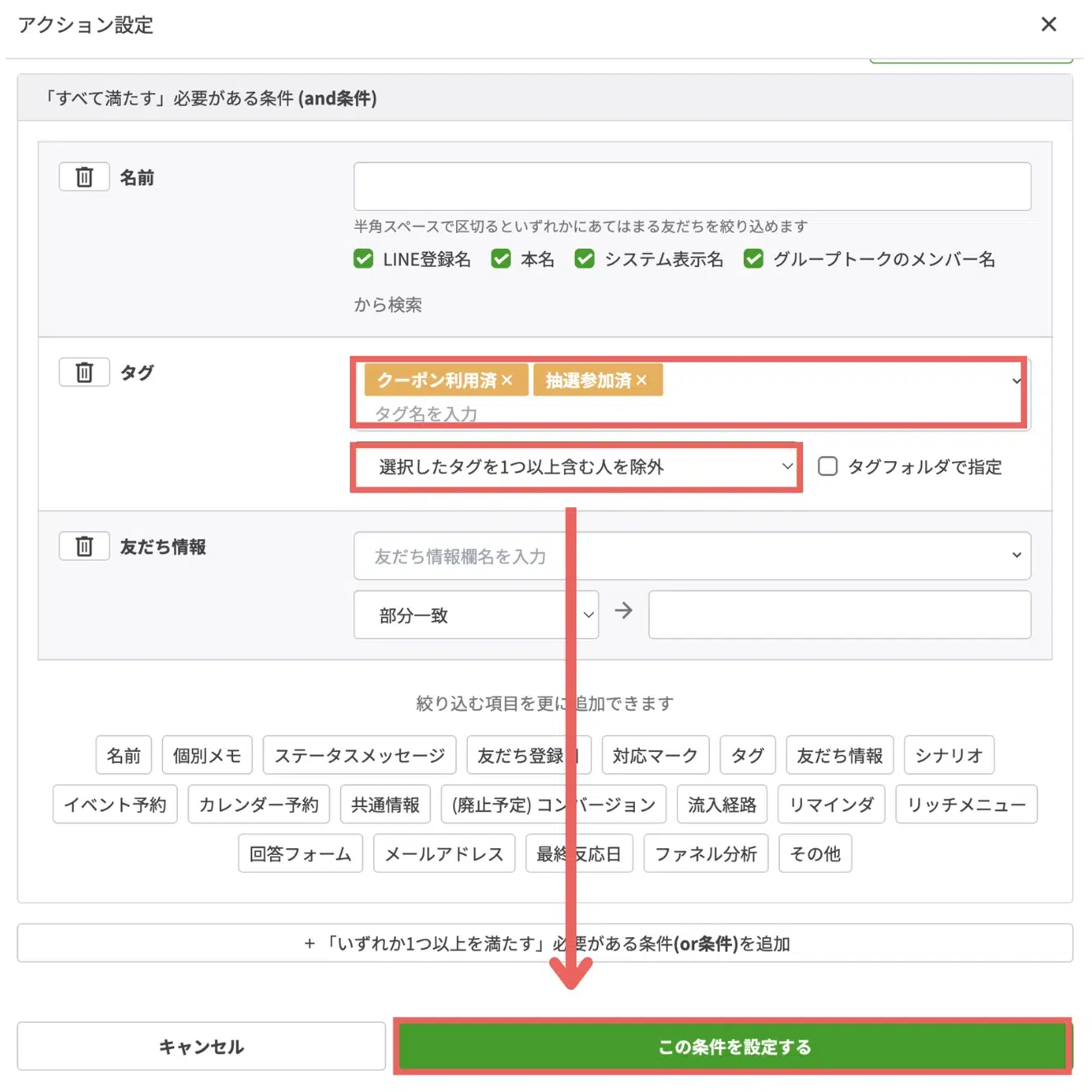This screenshot has height=1092, width=1092.
Task: Toggle the LINE登録名 checkbox
Action: pos(363,259)
